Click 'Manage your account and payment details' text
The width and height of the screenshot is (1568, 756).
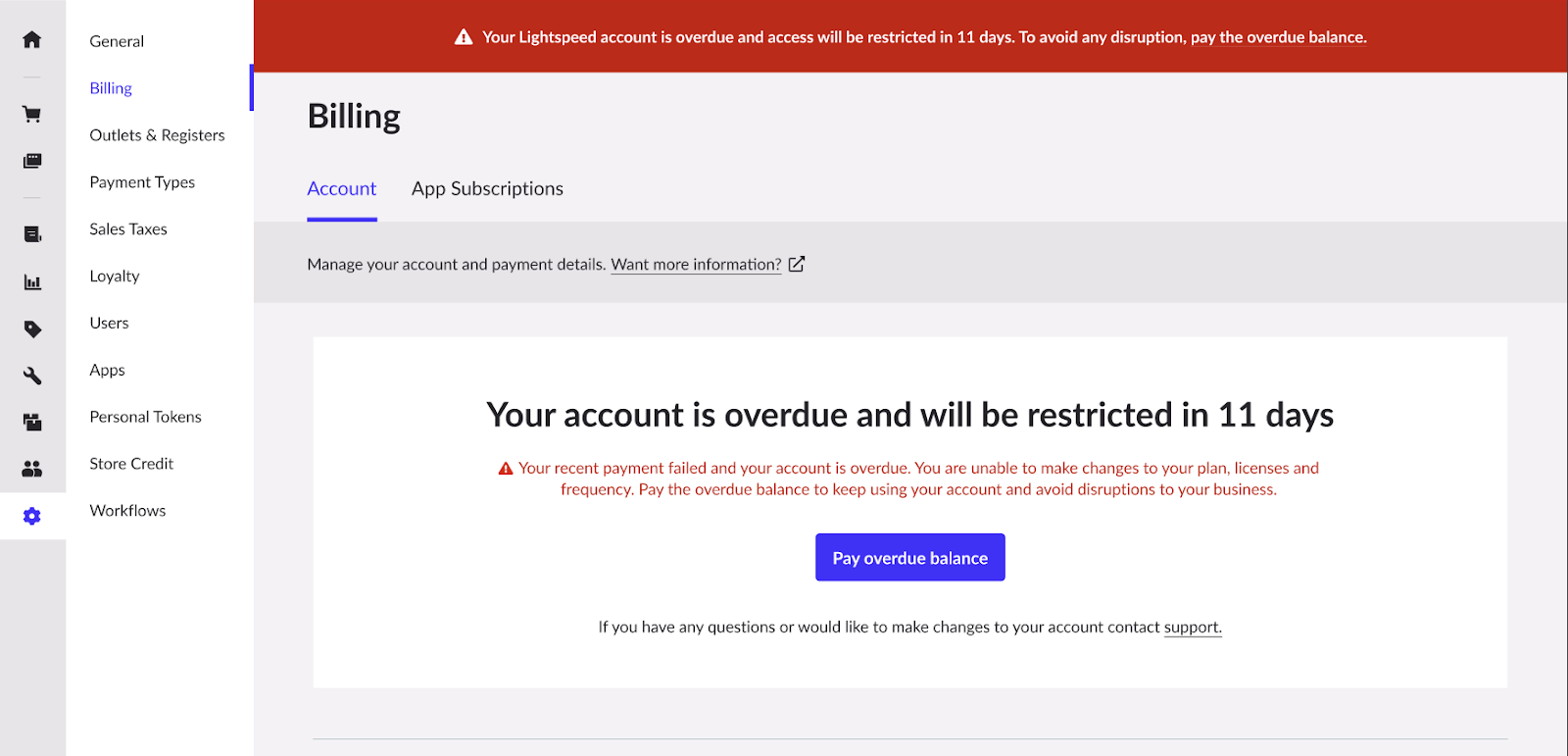point(456,264)
